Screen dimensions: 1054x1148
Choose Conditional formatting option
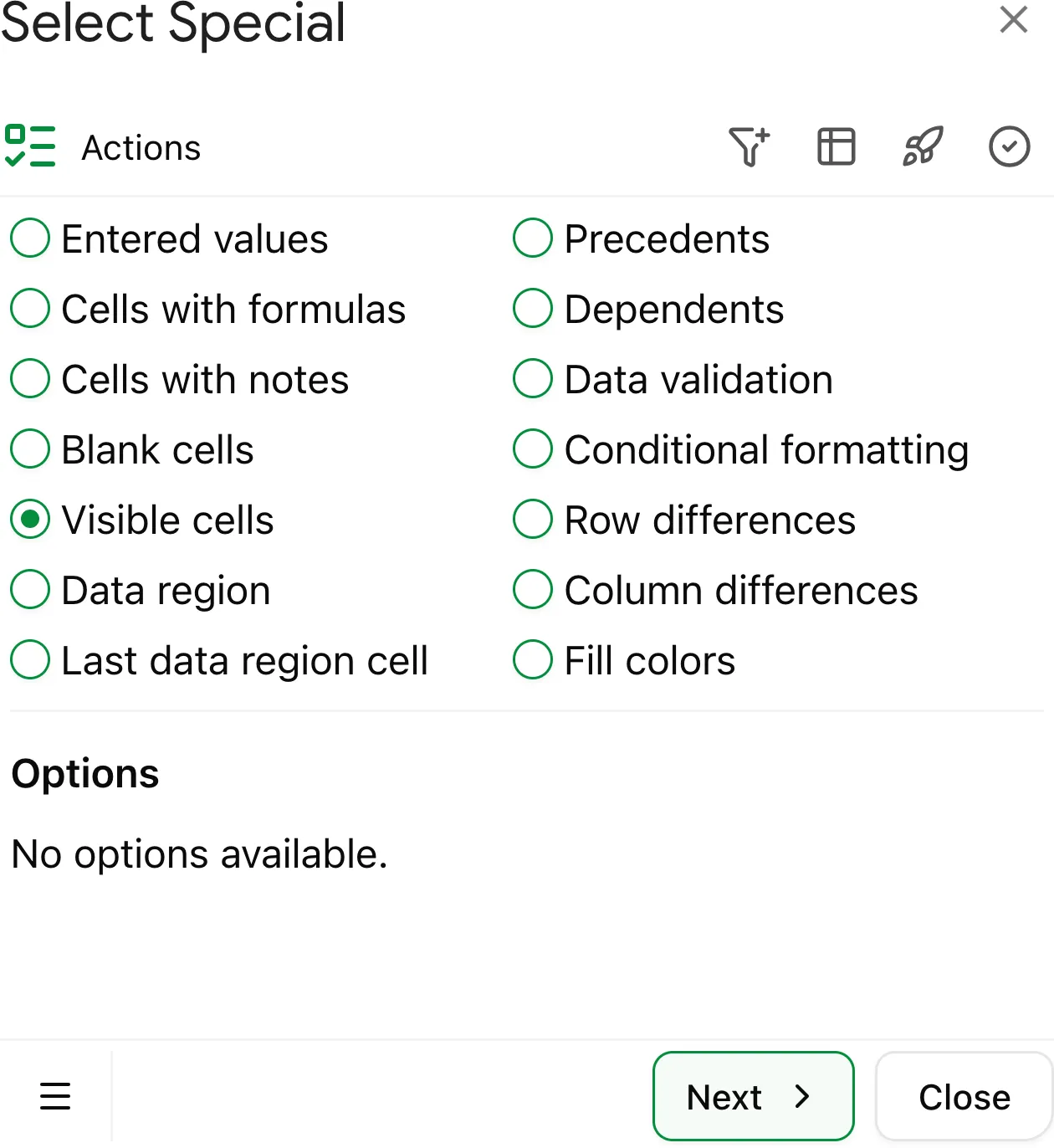click(x=532, y=448)
